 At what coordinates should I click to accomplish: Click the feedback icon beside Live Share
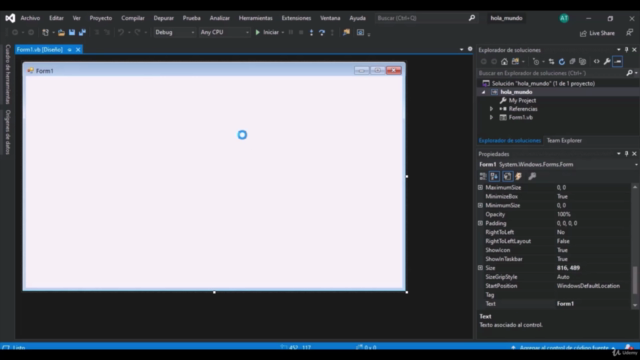point(629,33)
